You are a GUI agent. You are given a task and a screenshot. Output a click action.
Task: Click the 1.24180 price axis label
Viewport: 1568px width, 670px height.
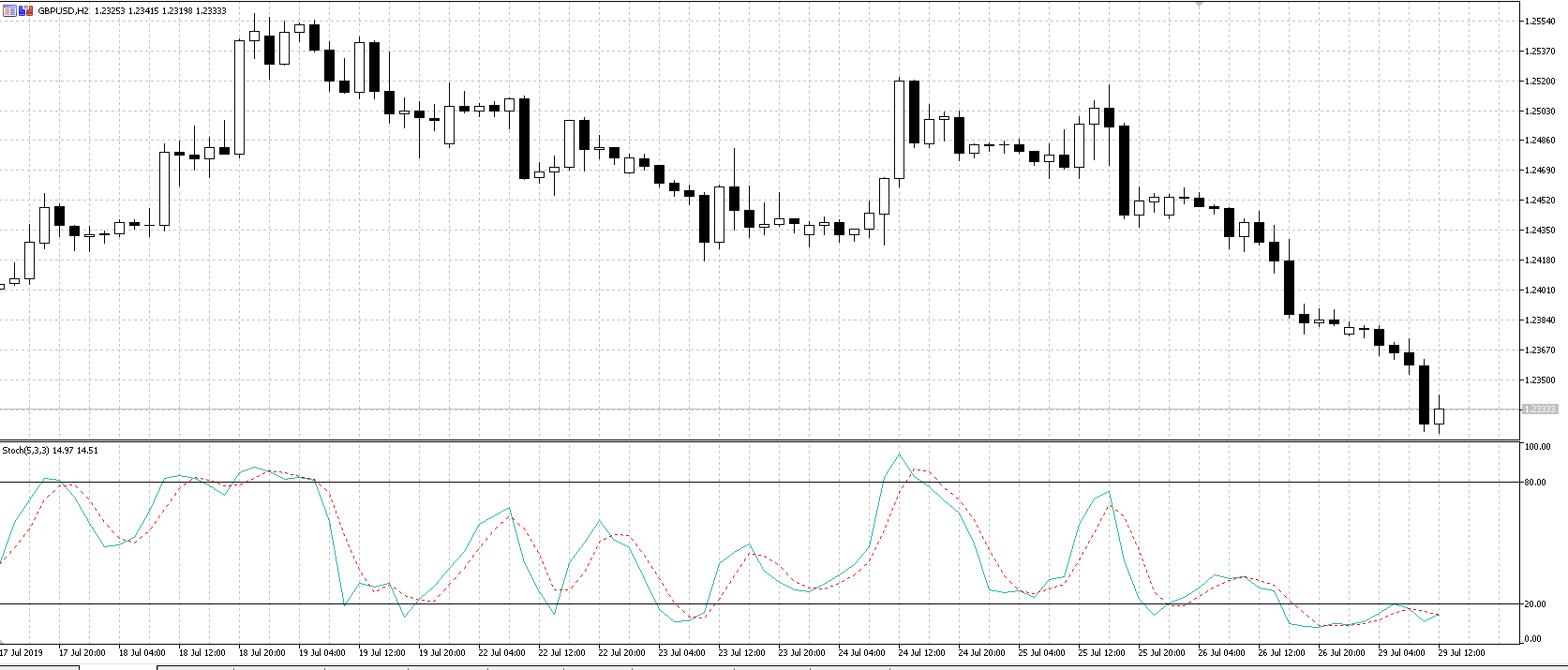click(x=1540, y=261)
